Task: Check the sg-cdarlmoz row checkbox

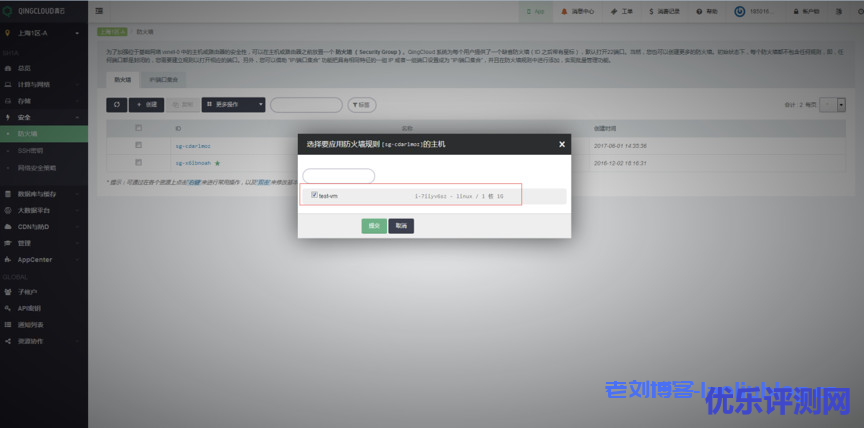Action: [x=138, y=145]
